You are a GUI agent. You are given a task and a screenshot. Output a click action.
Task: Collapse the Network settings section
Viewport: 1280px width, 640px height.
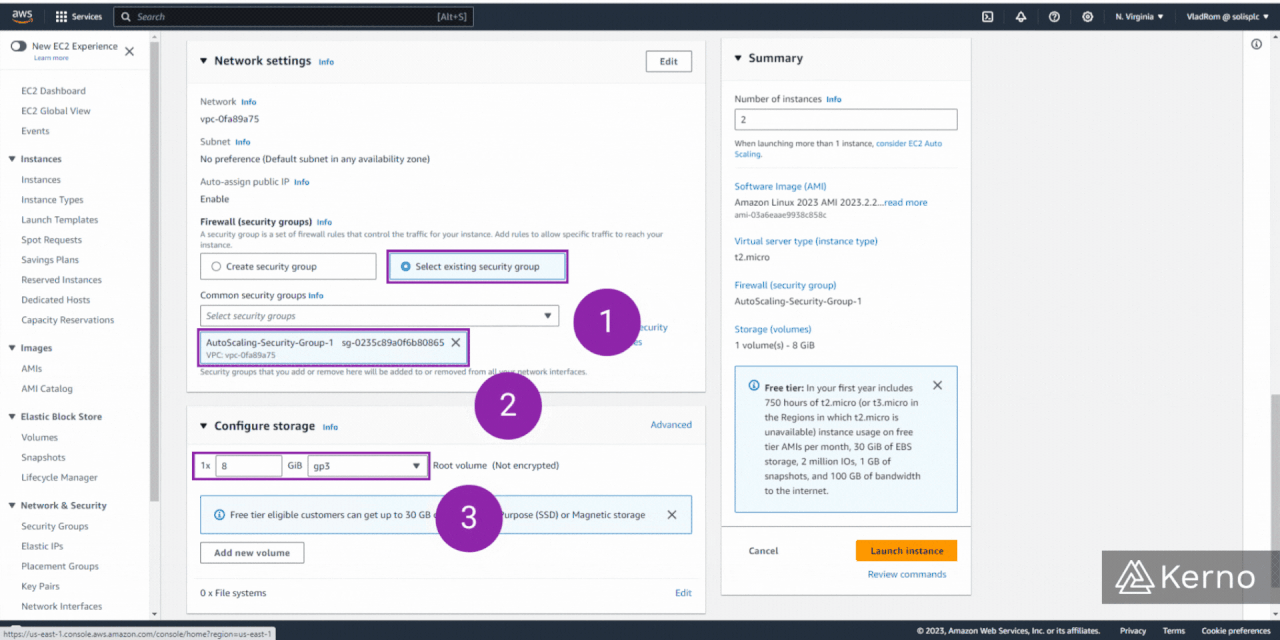click(204, 61)
